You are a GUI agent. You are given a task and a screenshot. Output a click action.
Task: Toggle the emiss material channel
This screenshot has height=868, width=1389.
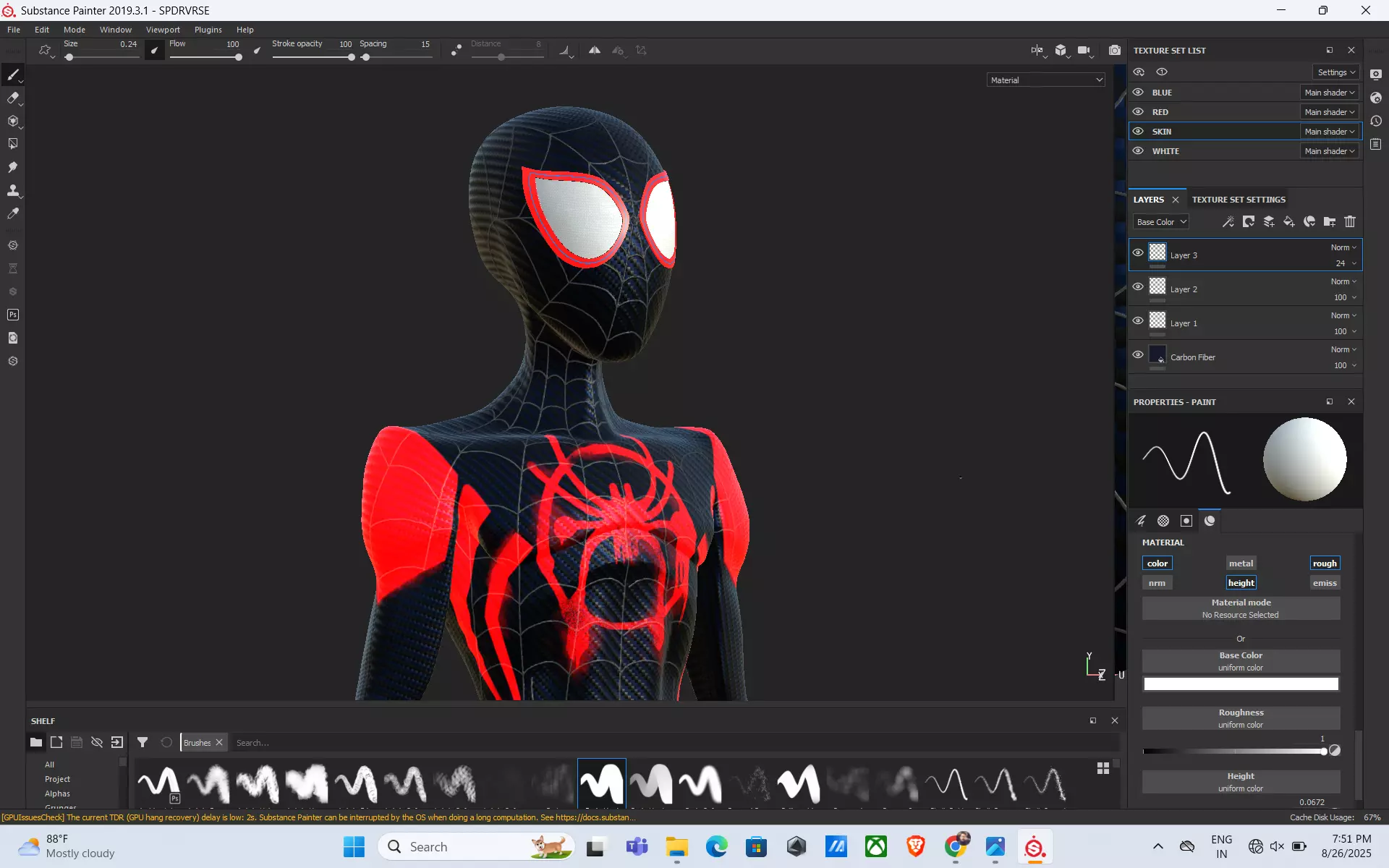[x=1325, y=583]
